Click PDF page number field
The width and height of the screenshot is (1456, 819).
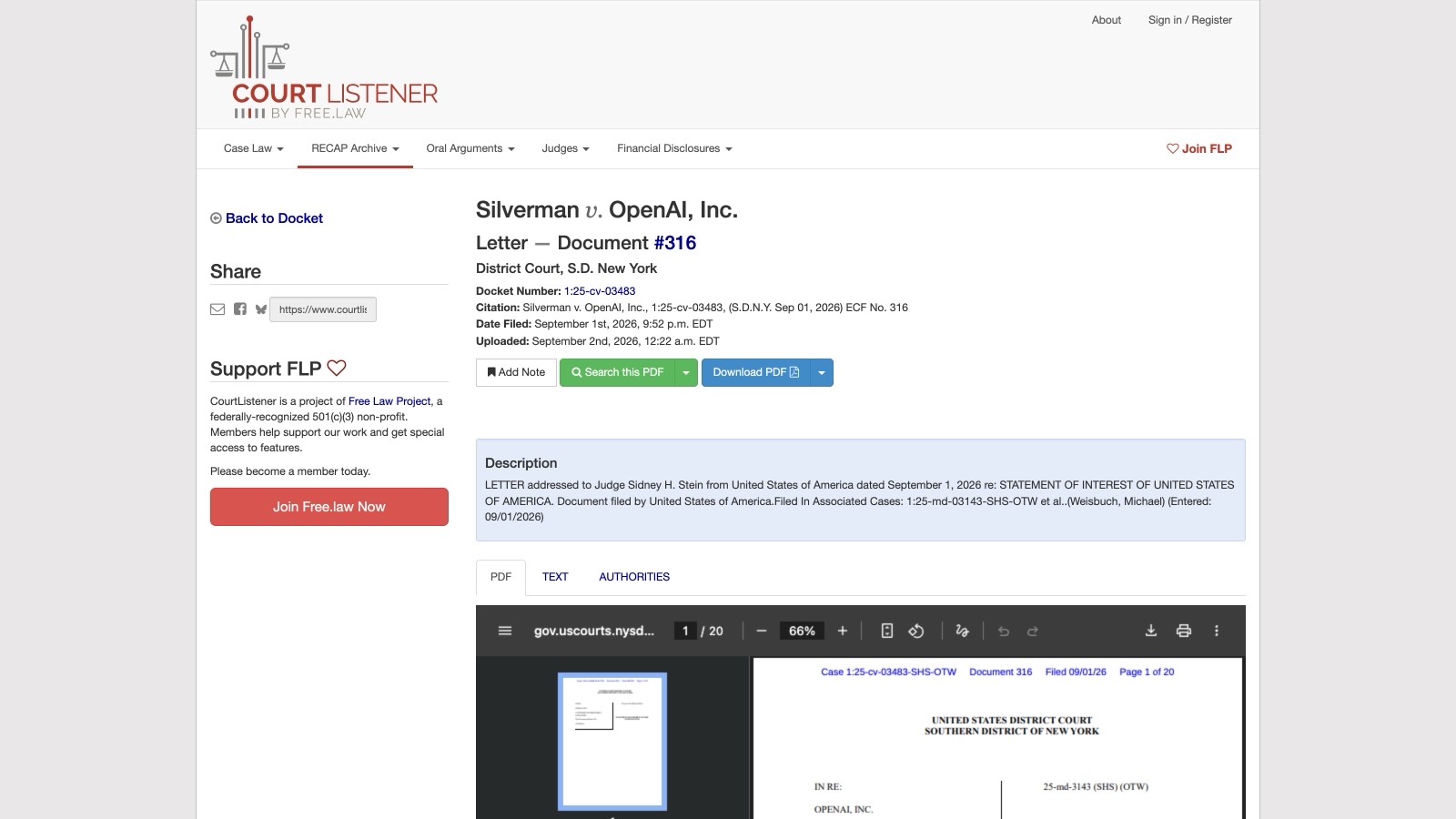pyautogui.click(x=685, y=631)
